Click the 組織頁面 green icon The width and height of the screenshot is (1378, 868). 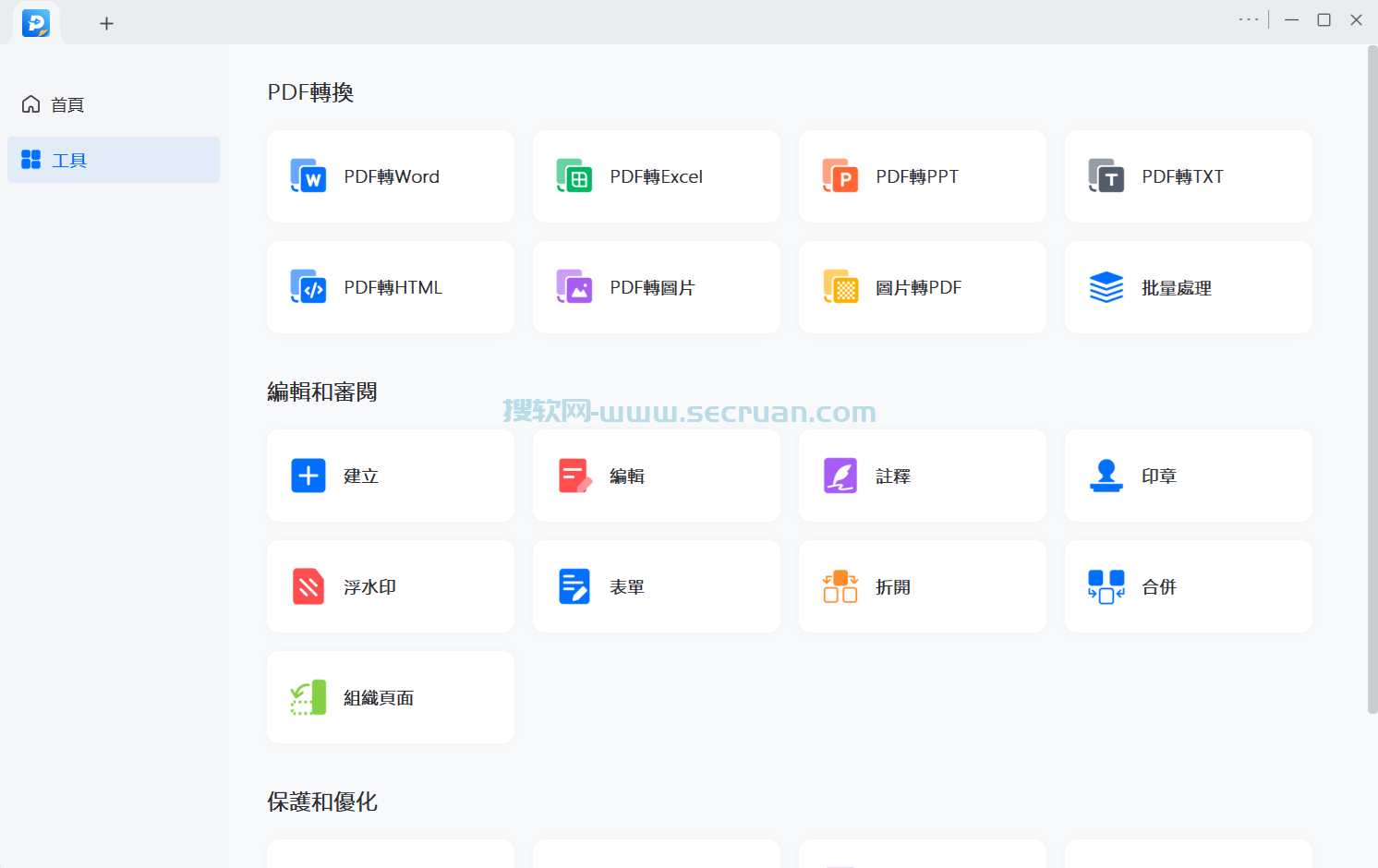click(x=308, y=697)
